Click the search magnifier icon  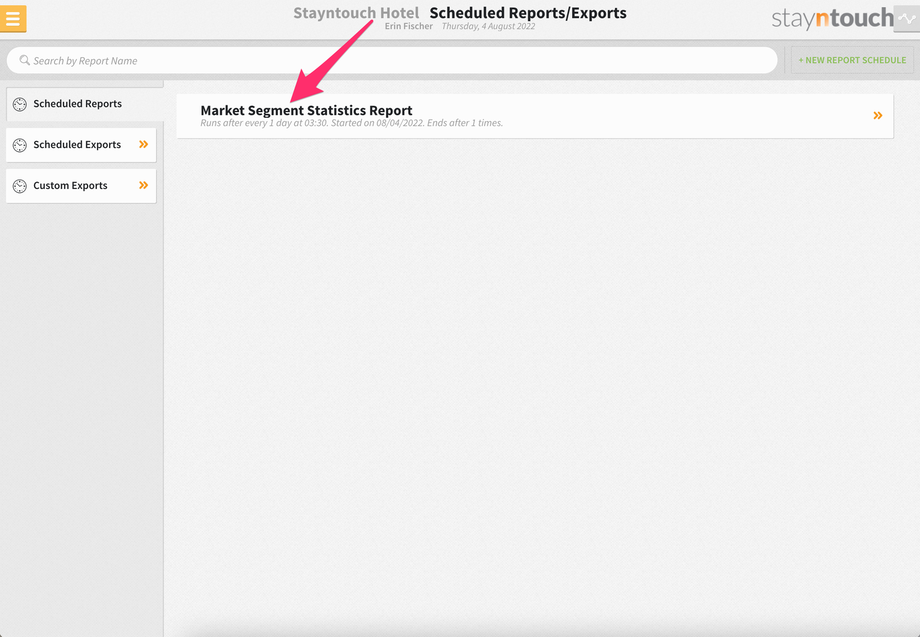(x=25, y=60)
